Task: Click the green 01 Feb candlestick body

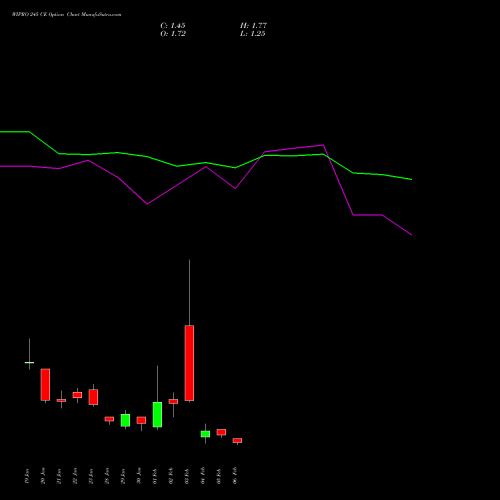Action: (x=157, y=414)
